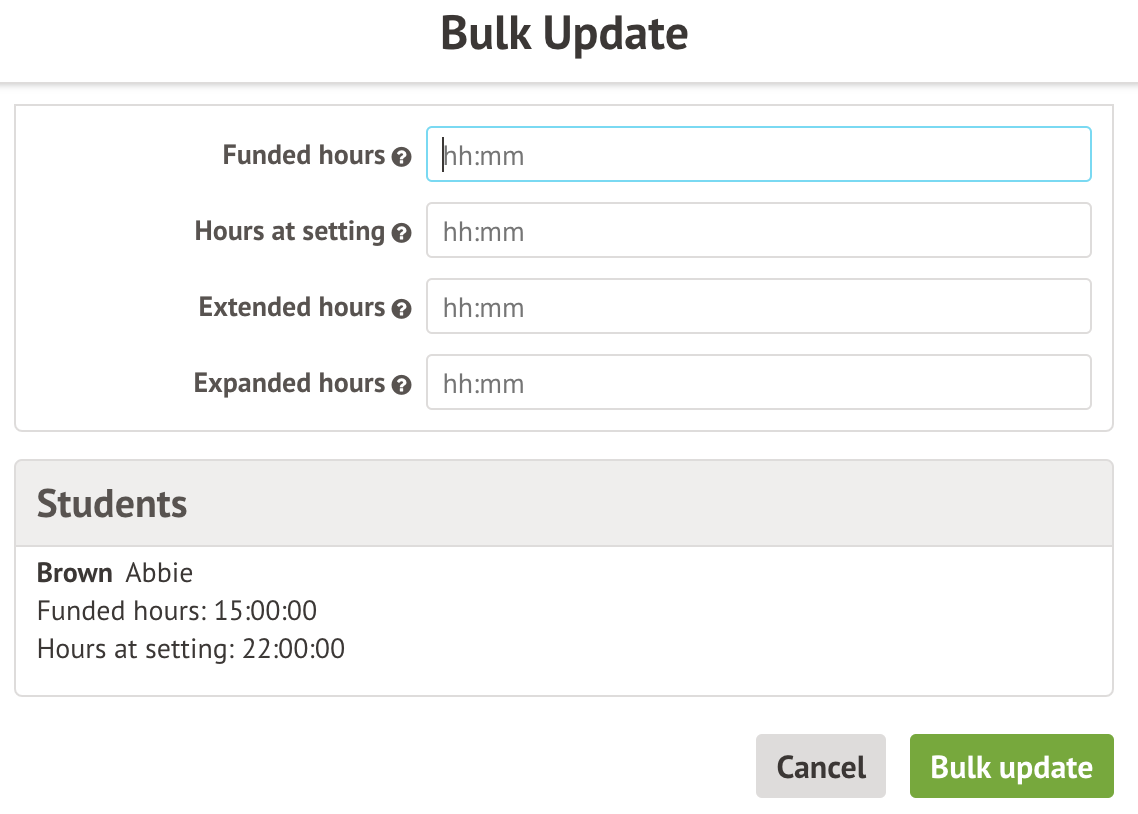Open the Hours at setting help tooltip icon
This screenshot has width=1138, height=814.
point(402,233)
